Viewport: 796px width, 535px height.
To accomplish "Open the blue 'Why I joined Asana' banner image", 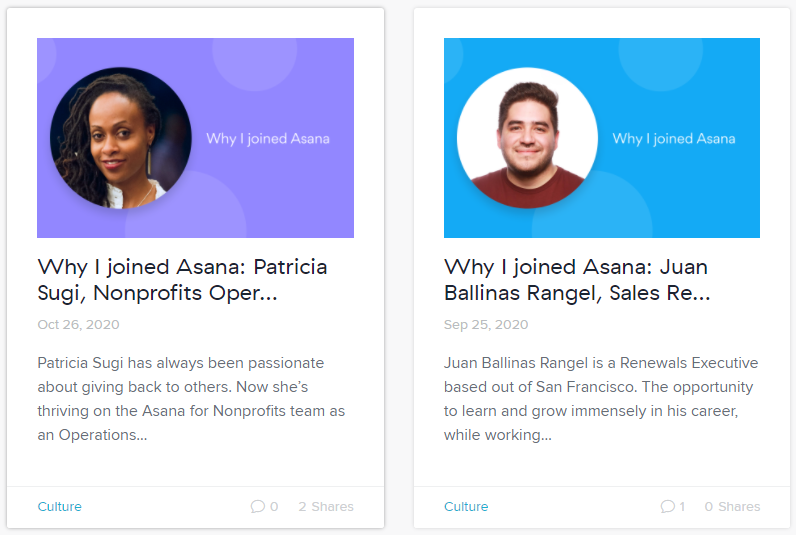I will (602, 138).
